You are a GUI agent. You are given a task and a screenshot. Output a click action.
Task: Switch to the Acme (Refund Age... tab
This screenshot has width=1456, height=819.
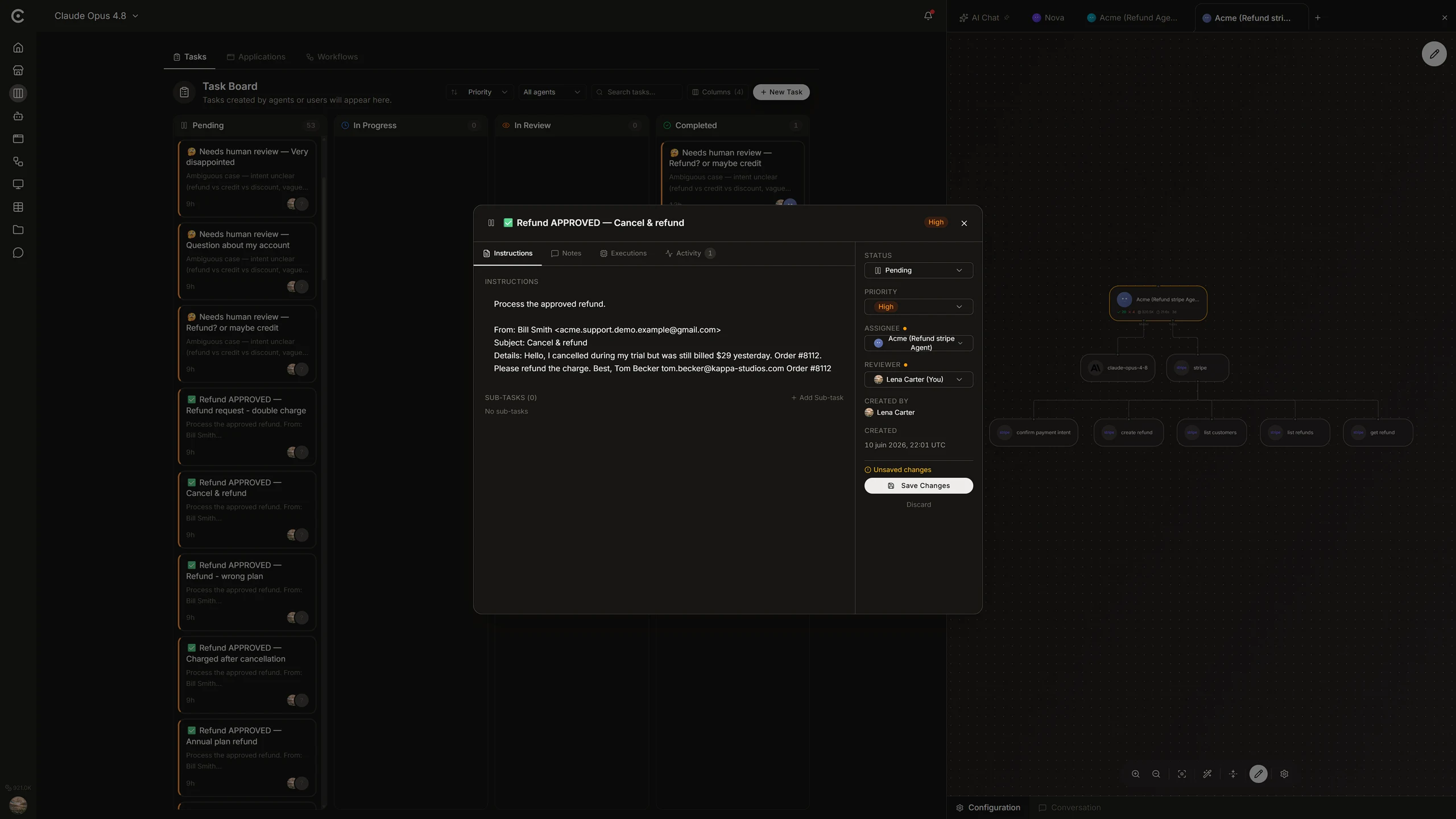[x=1132, y=18]
